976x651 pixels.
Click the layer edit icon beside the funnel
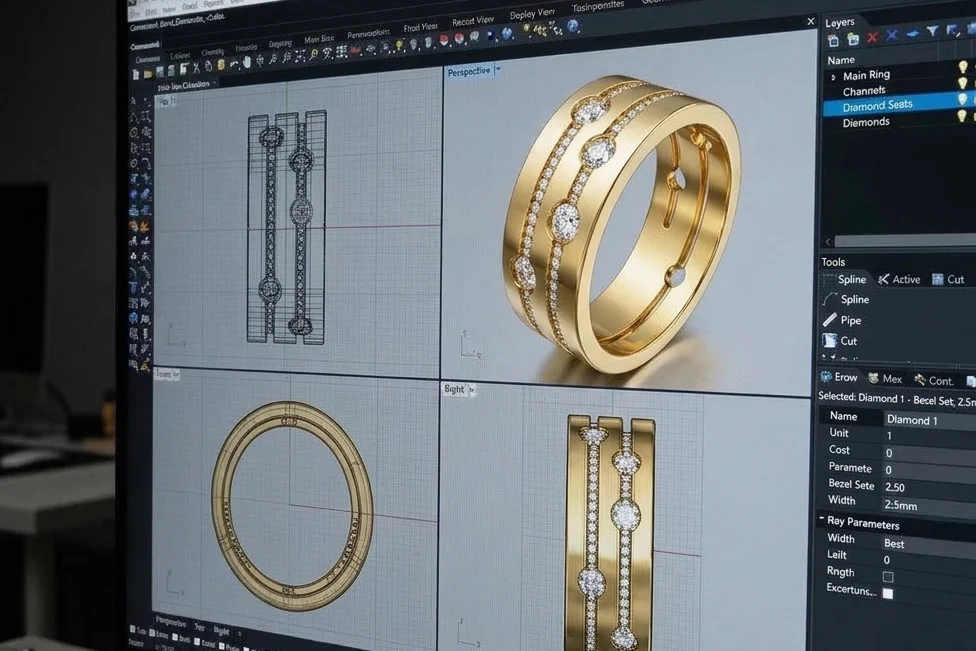(x=952, y=29)
